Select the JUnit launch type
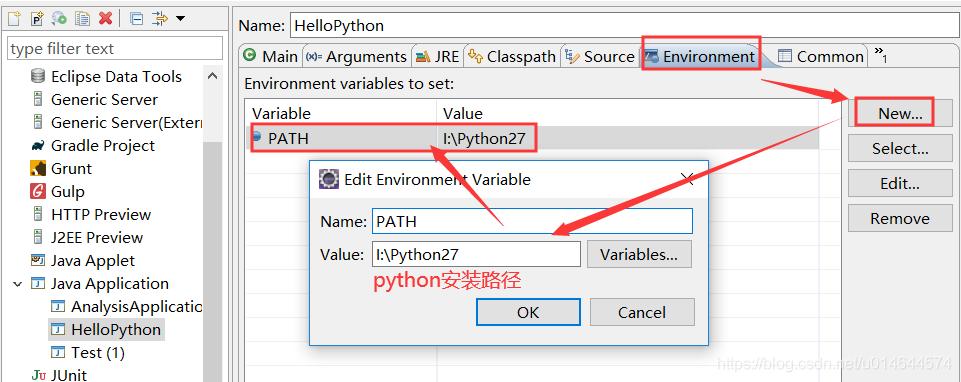The image size is (961, 382). click(x=69, y=375)
